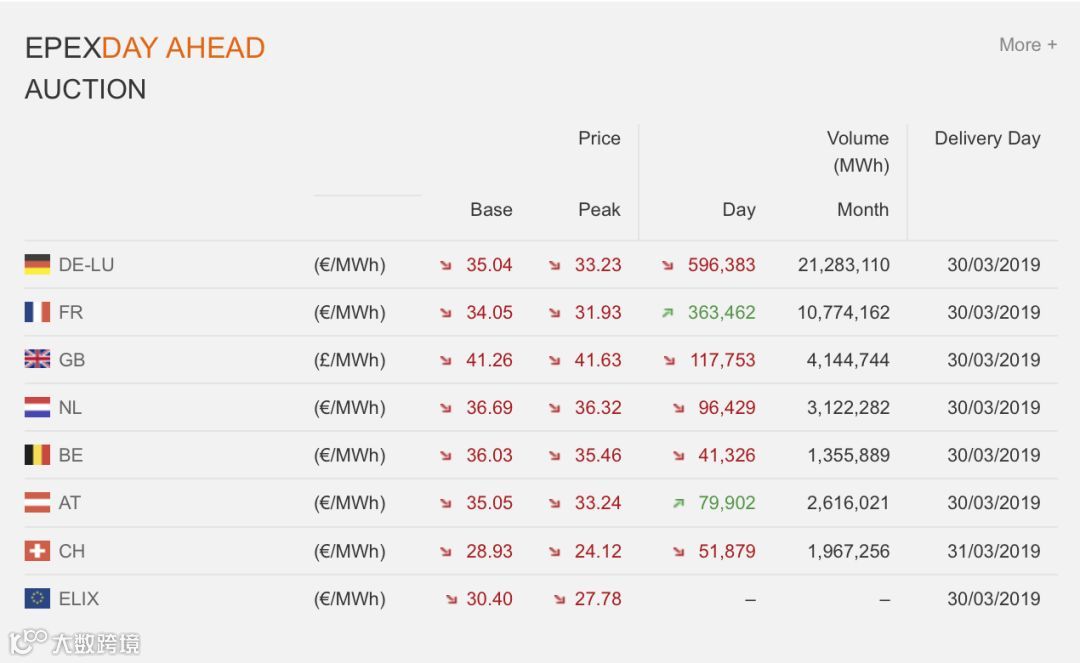Open the More + link
The width and height of the screenshot is (1080, 663).
click(1027, 45)
